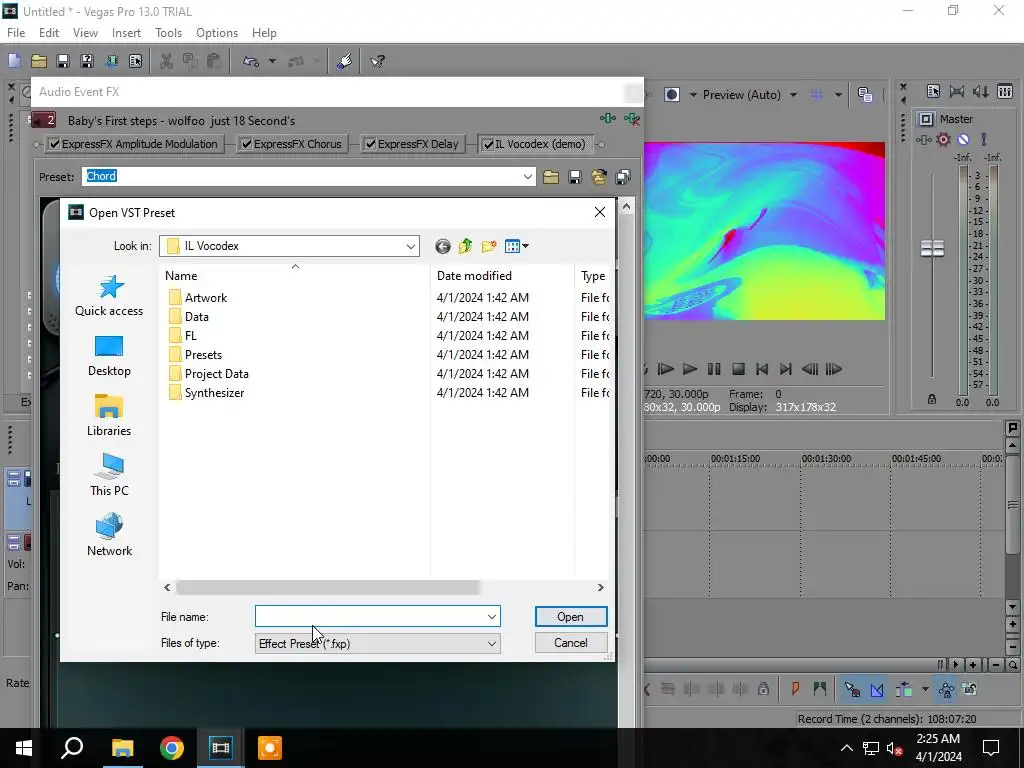Open the Tools menu
This screenshot has width=1024, height=768.
(168, 33)
